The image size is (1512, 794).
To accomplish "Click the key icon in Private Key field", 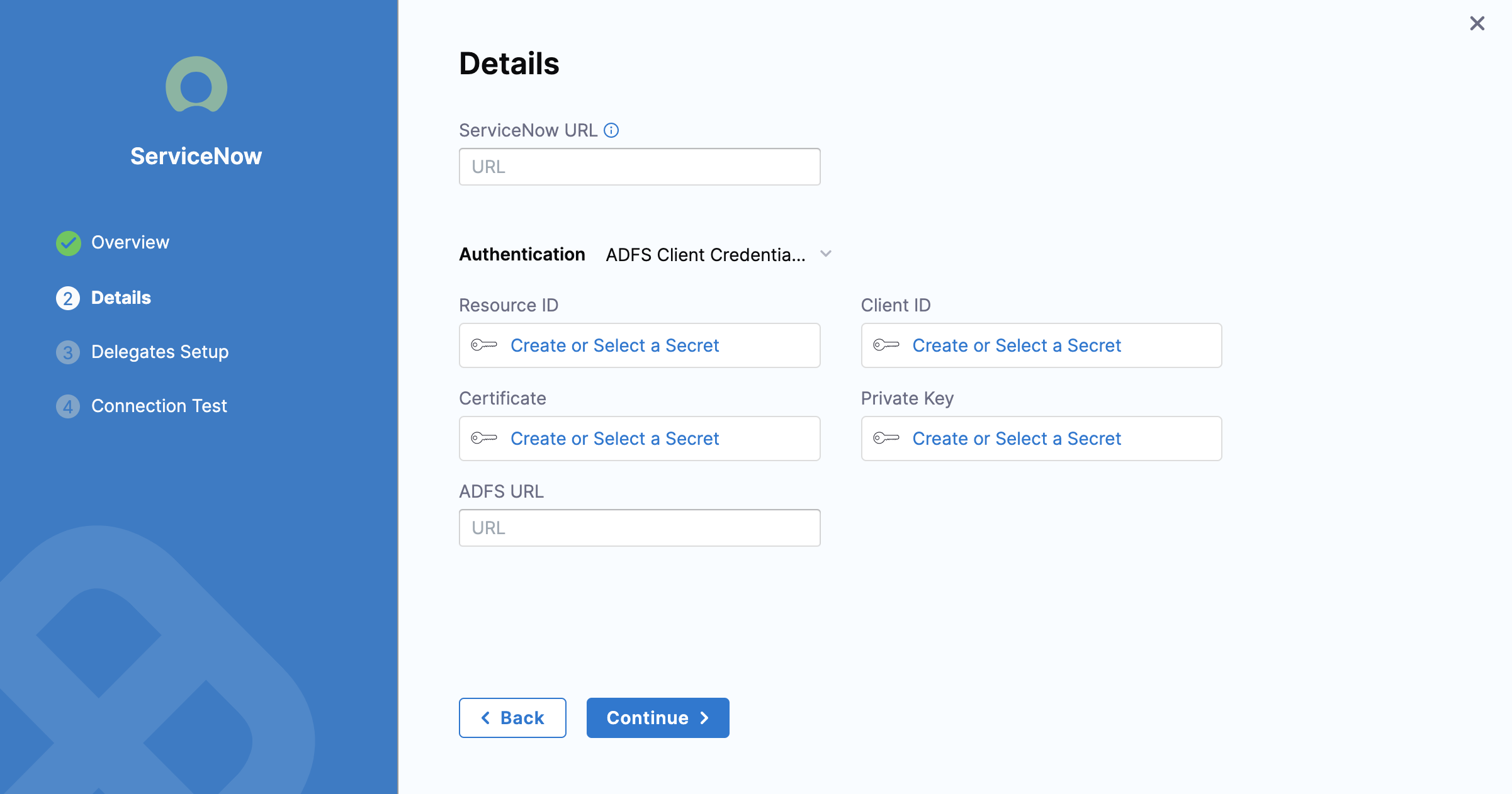I will click(885, 438).
